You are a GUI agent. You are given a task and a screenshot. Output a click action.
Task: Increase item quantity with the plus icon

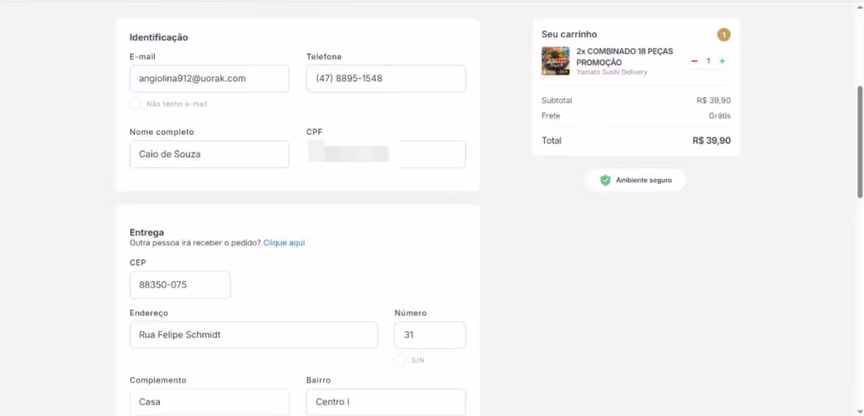[722, 61]
